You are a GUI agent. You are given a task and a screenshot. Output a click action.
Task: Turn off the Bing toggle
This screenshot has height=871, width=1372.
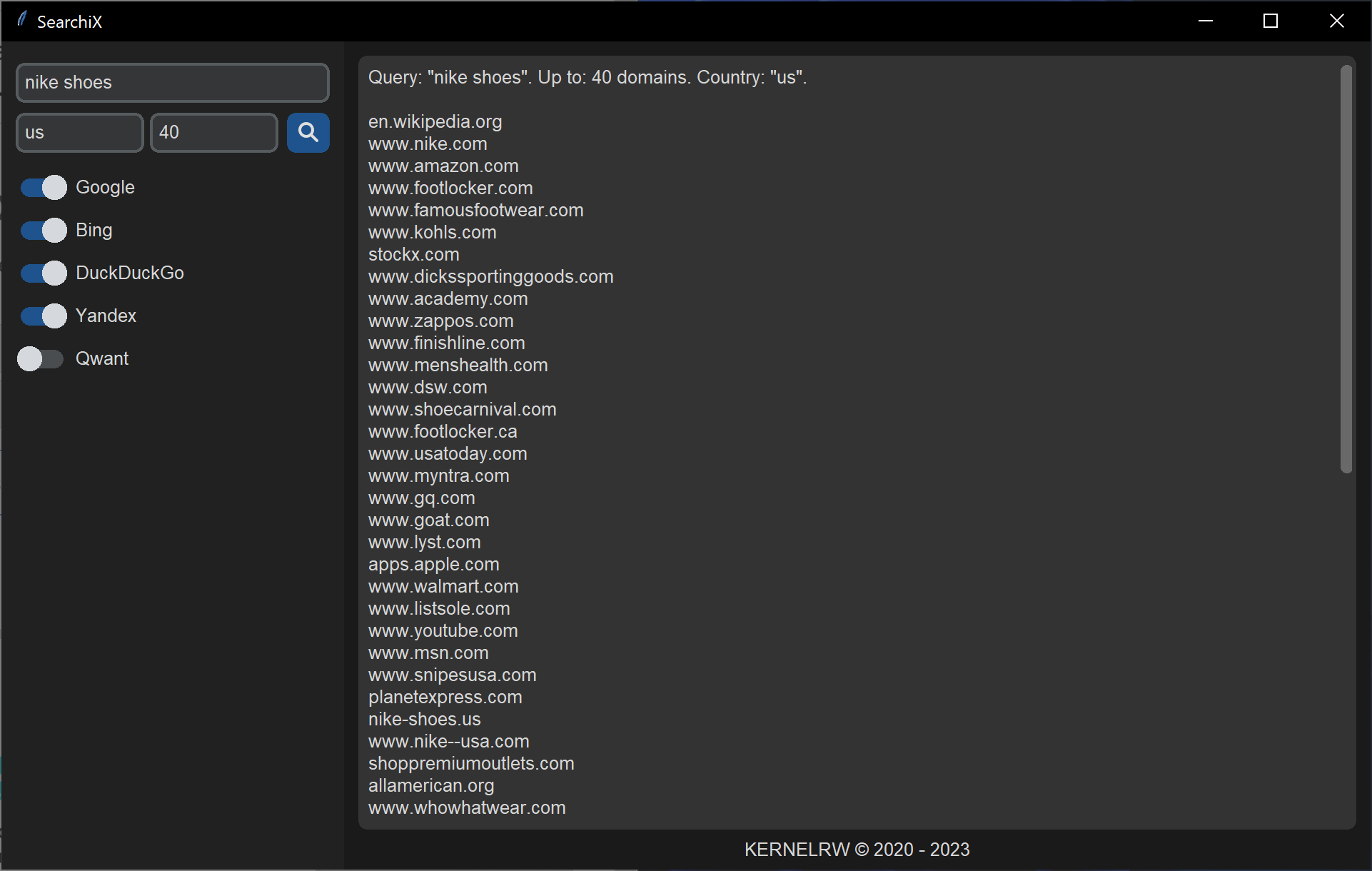pyautogui.click(x=43, y=230)
